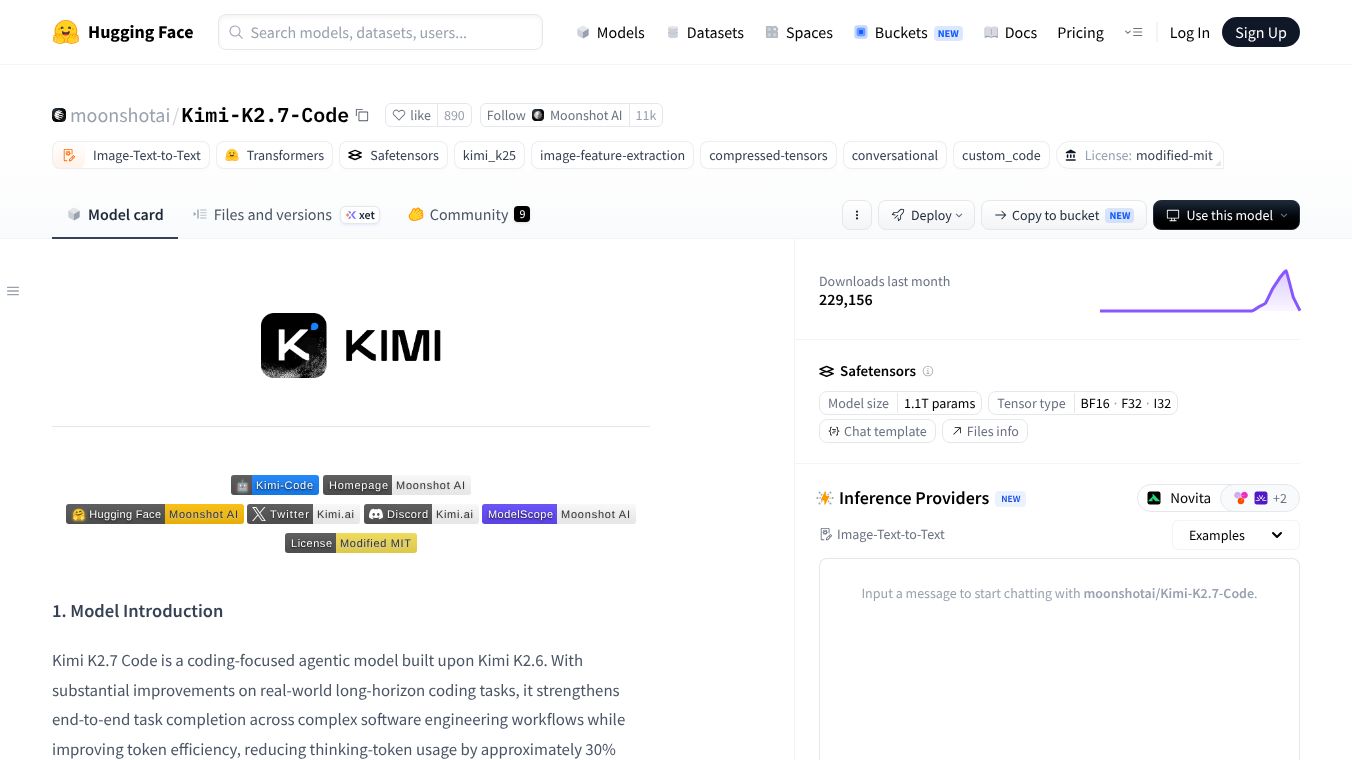Image resolution: width=1352 pixels, height=760 pixels.
Task: Switch to the Community tab
Action: [468, 215]
